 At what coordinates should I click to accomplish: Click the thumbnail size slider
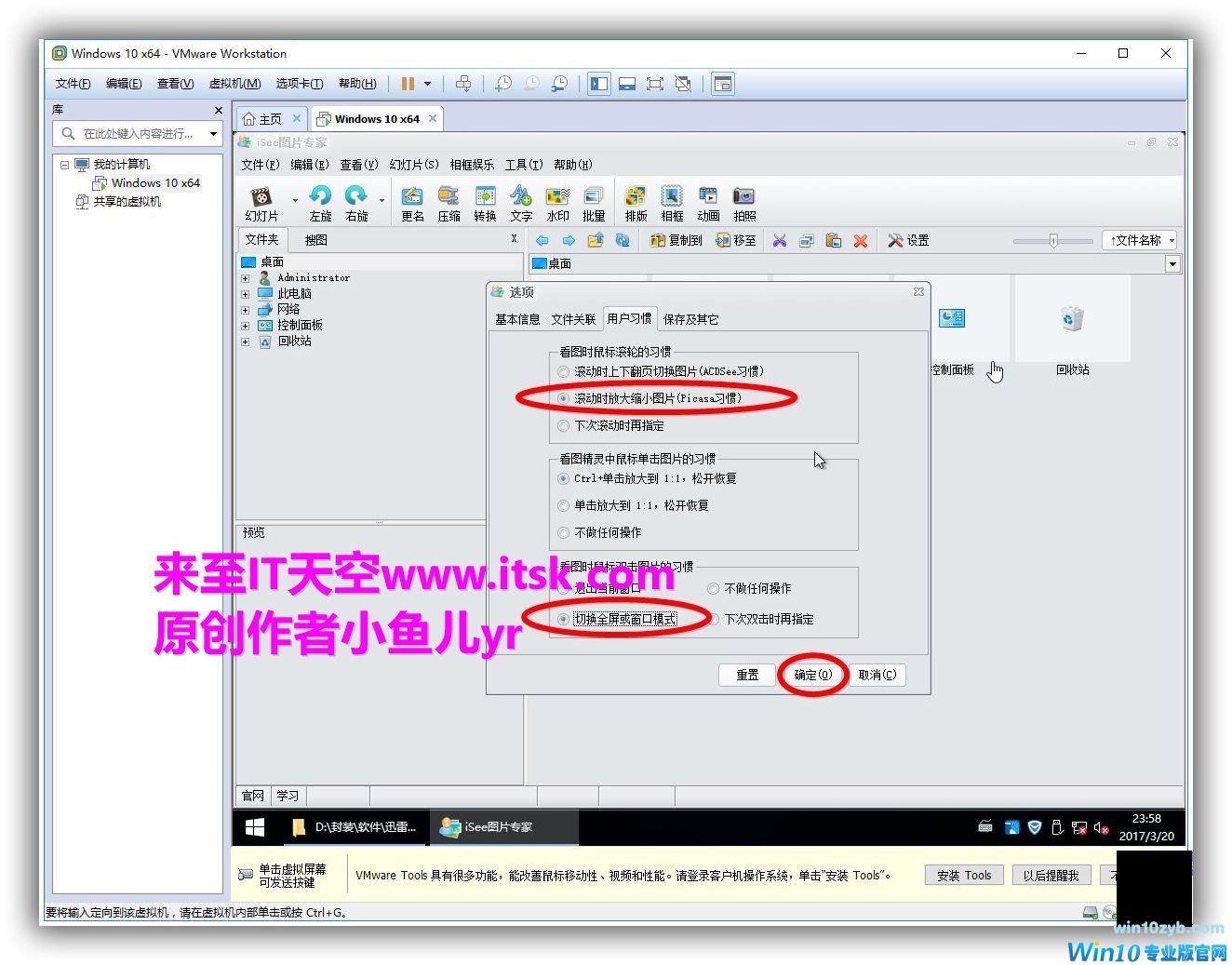point(1053,240)
